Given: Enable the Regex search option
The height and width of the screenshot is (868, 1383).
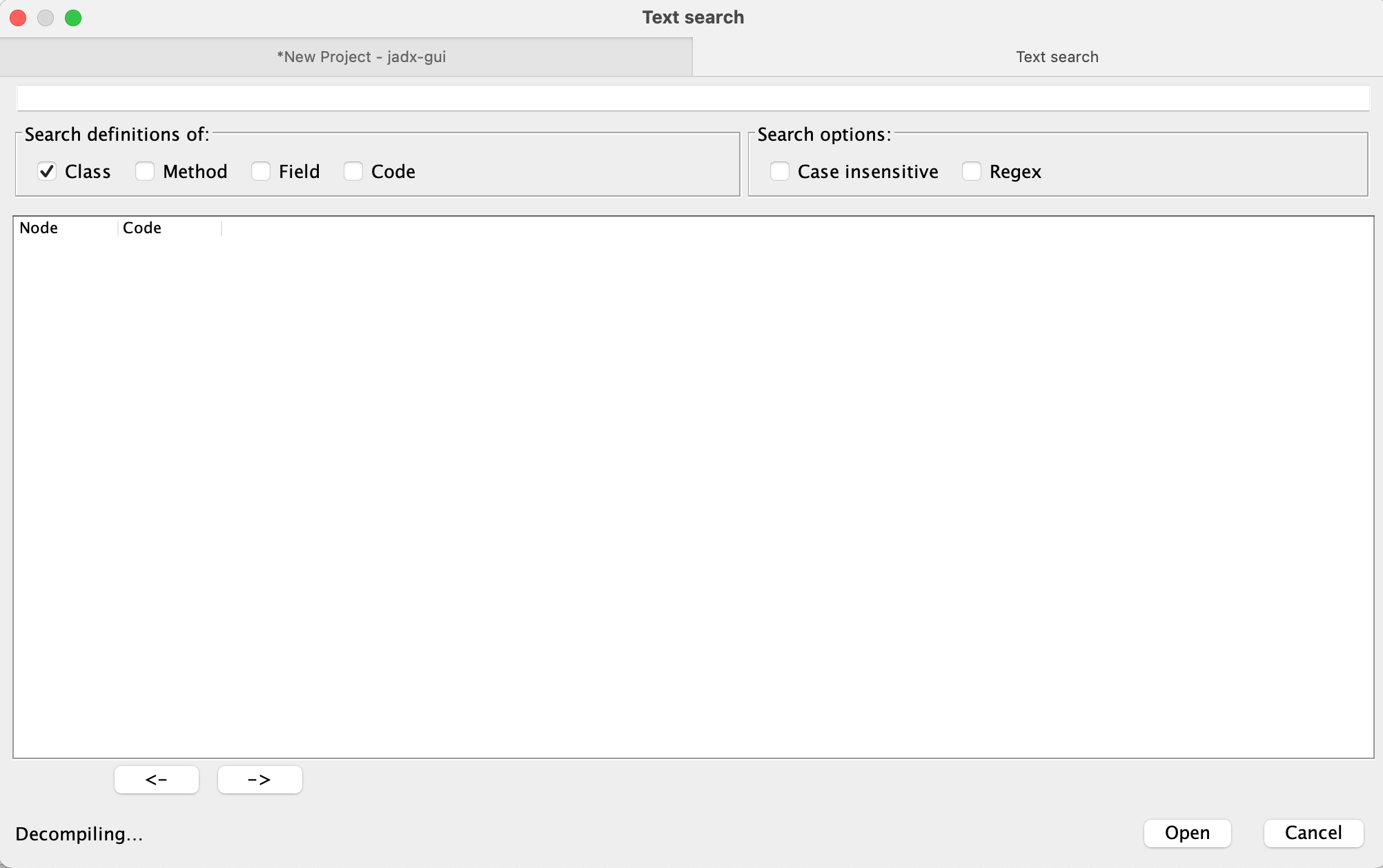Looking at the screenshot, I should [972, 171].
